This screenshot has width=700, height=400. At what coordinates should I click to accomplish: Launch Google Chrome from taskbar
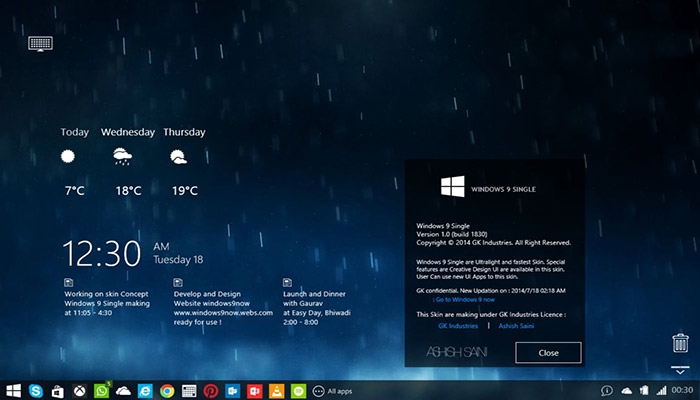coord(167,392)
